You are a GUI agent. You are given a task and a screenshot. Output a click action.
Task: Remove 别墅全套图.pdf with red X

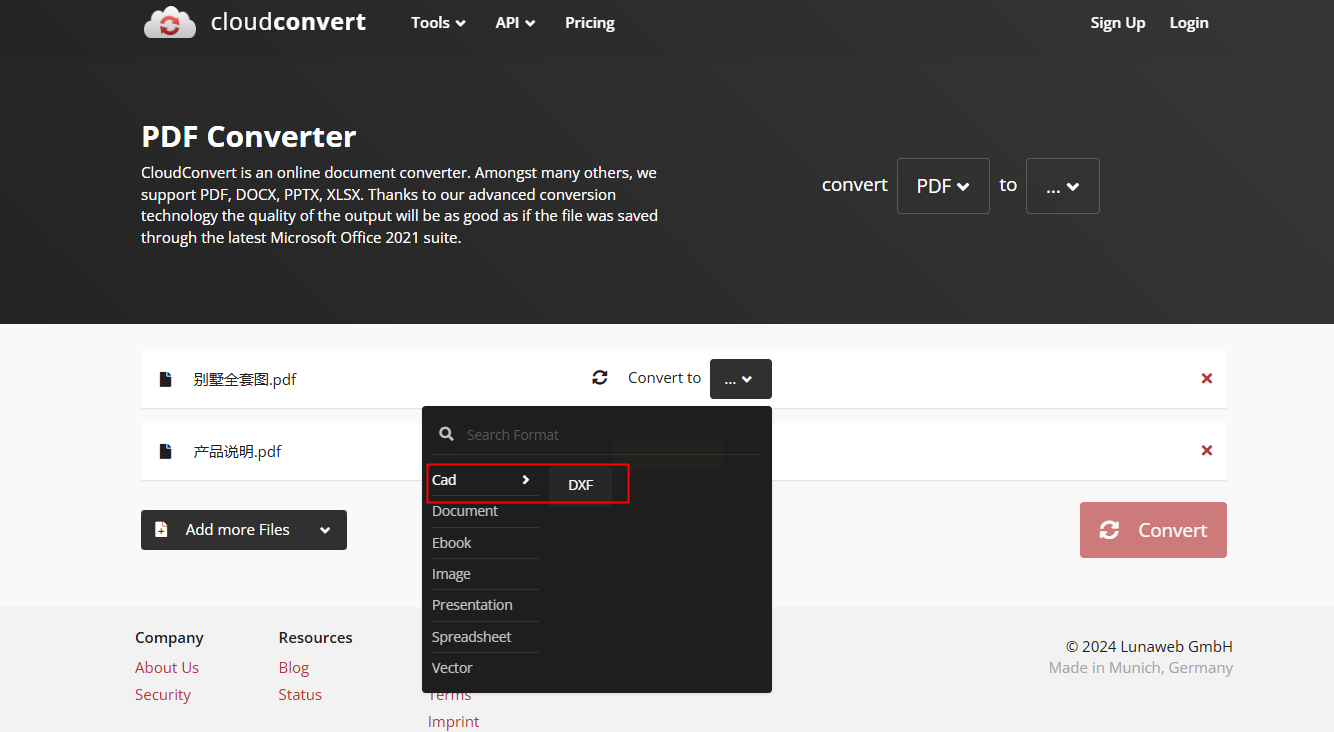coord(1206,379)
